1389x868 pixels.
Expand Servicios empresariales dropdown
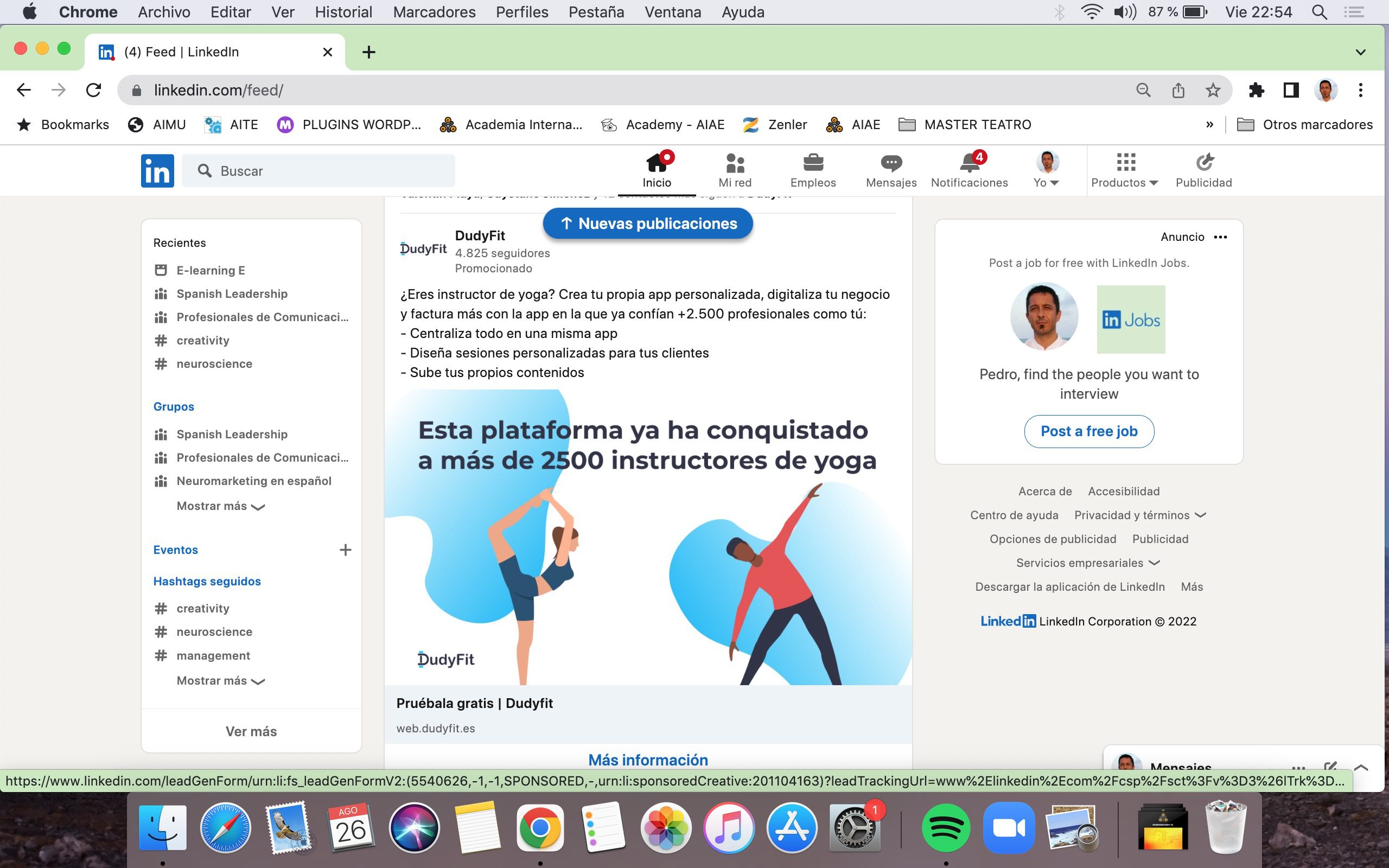[1088, 563]
